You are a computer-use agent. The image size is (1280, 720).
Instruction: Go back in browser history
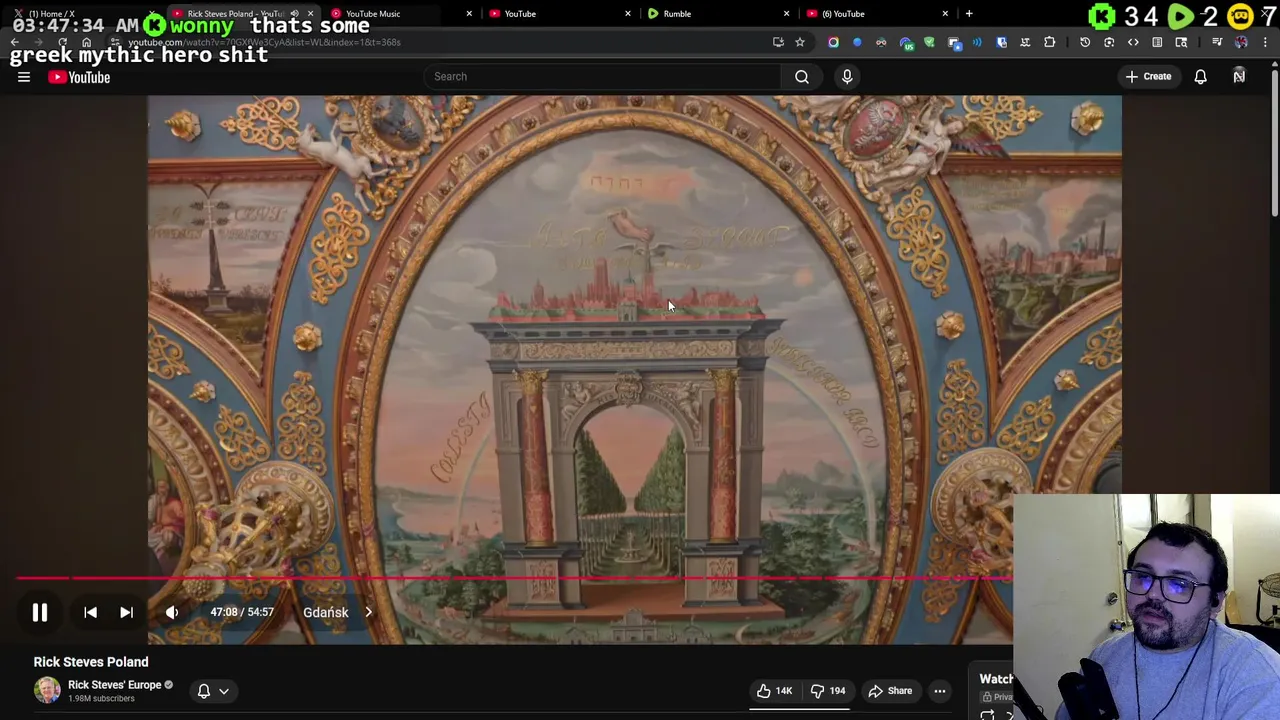[15, 42]
